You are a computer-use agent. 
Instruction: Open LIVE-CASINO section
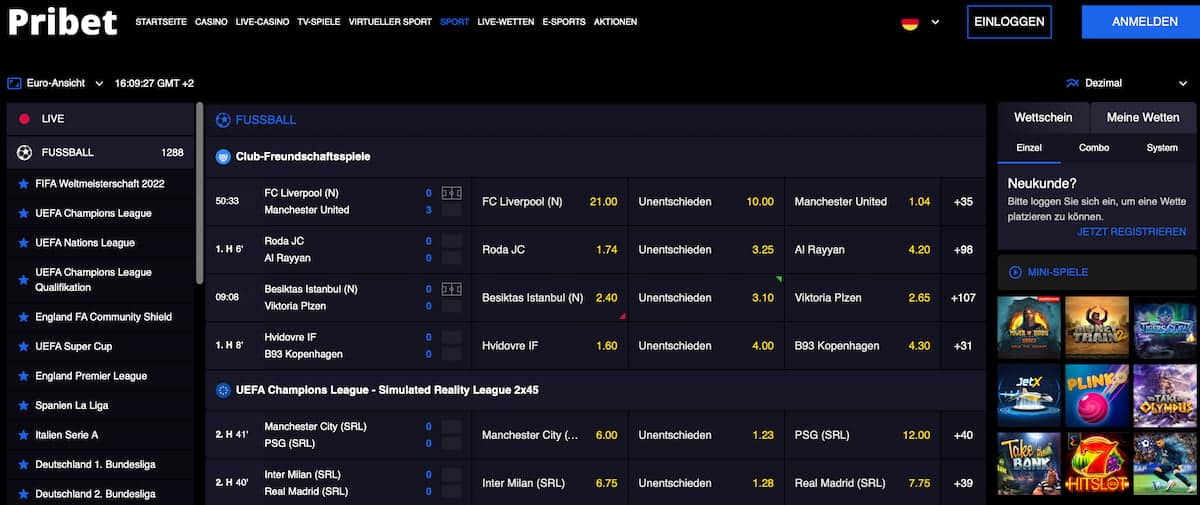tap(262, 22)
